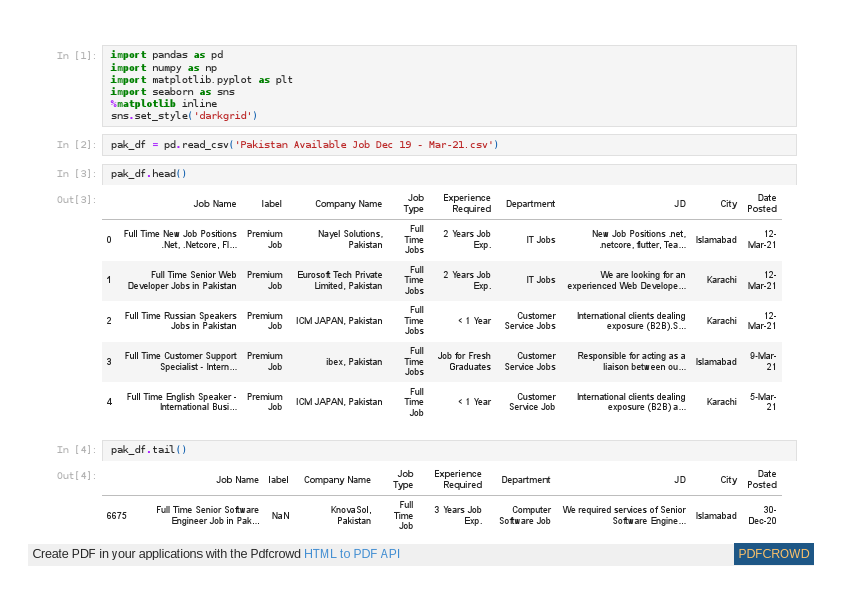Click 'ICM JAPAN, Pakistan' in row 4
842x596 pixels.
pyautogui.click(x=339, y=402)
